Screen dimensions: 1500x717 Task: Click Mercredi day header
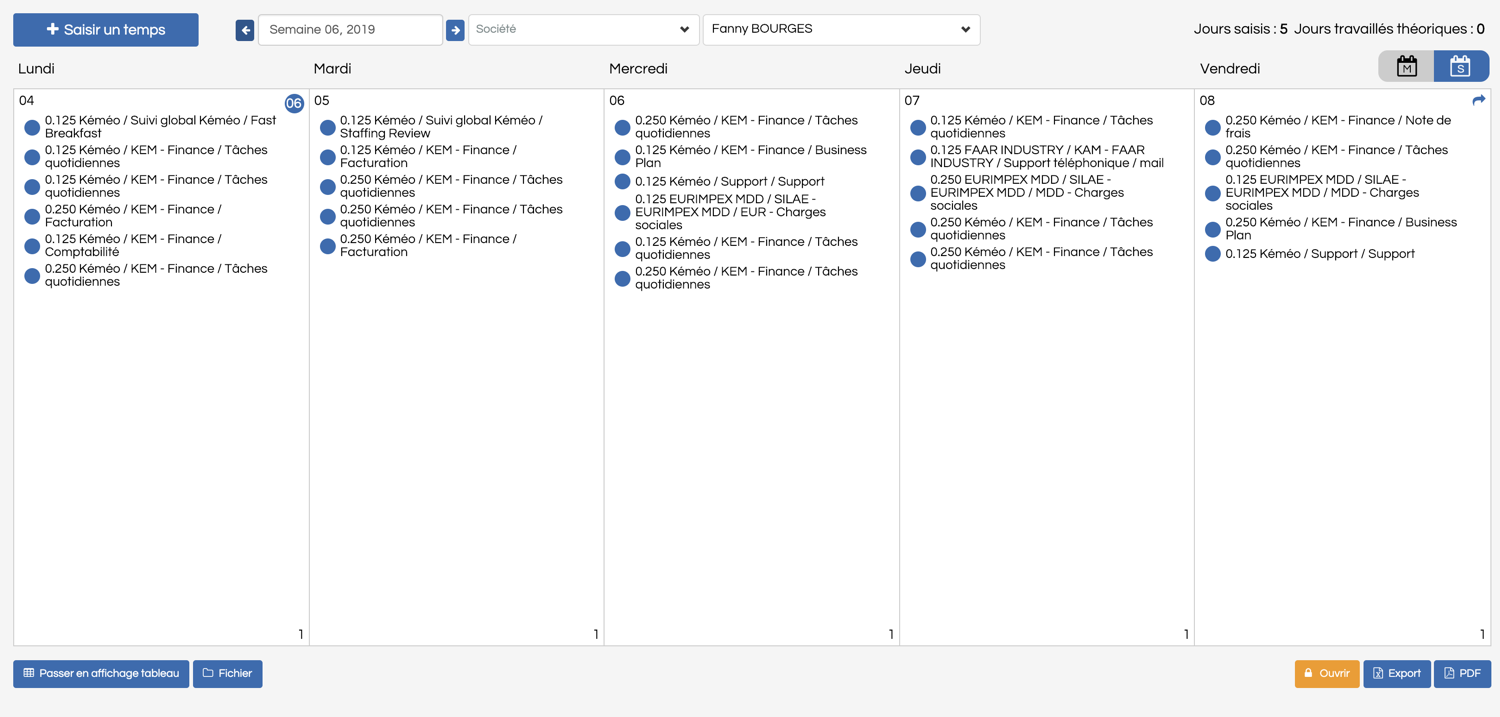coord(638,69)
